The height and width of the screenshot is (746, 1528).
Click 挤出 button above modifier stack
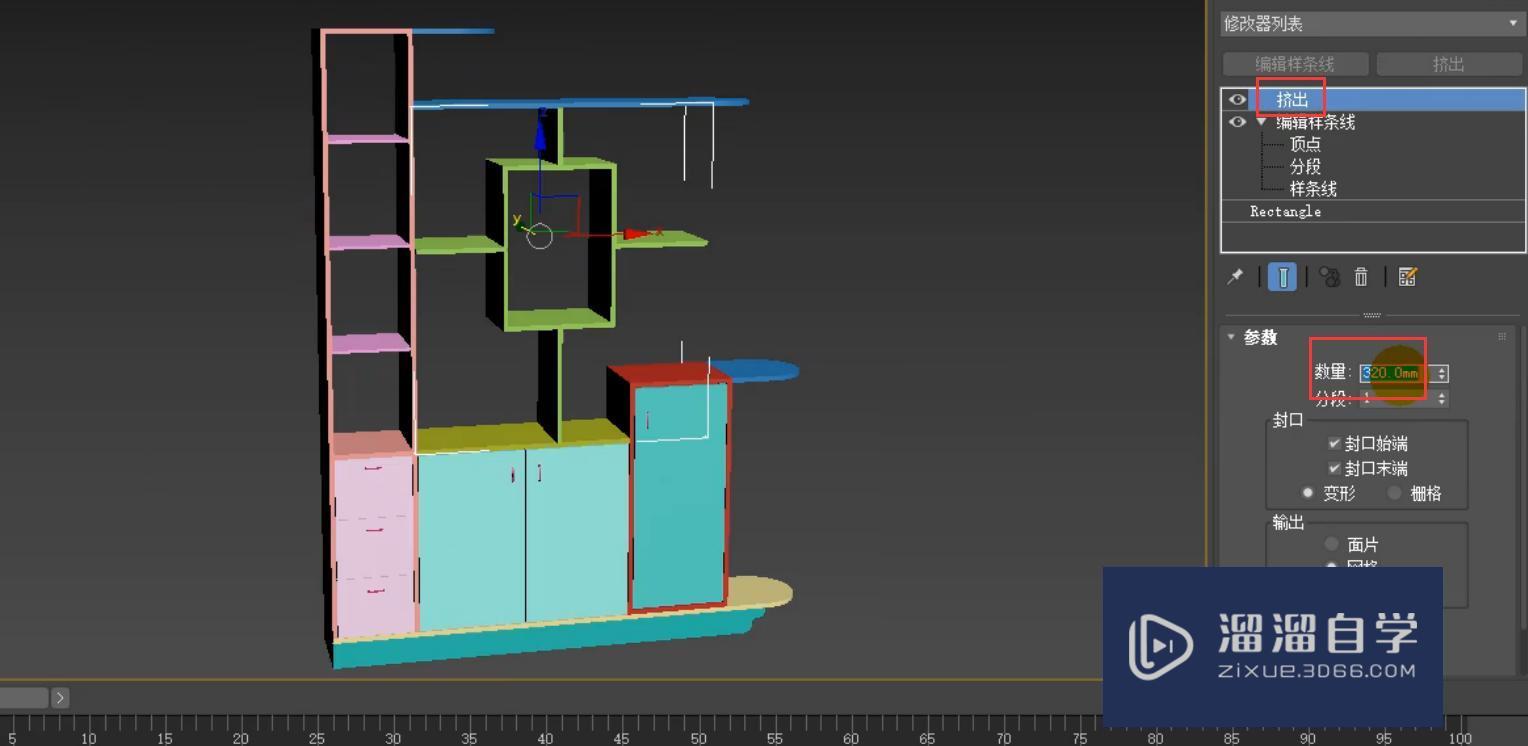coord(1449,64)
